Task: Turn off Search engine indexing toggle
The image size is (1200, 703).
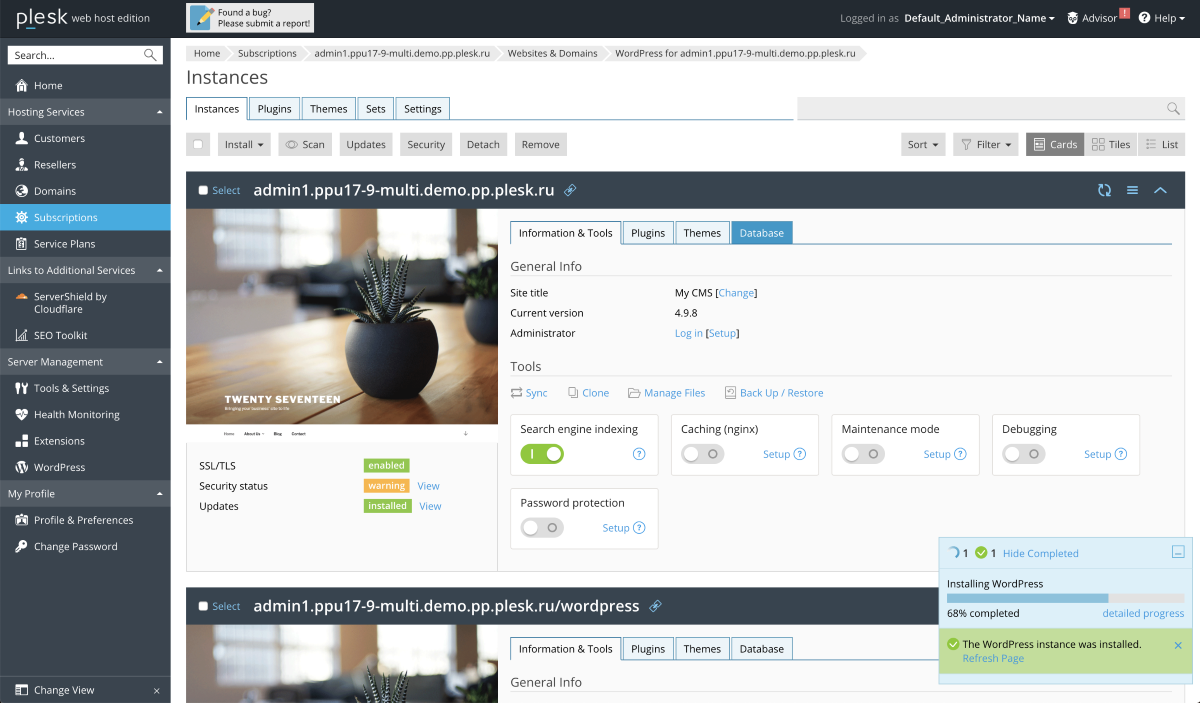Action: click(x=542, y=454)
